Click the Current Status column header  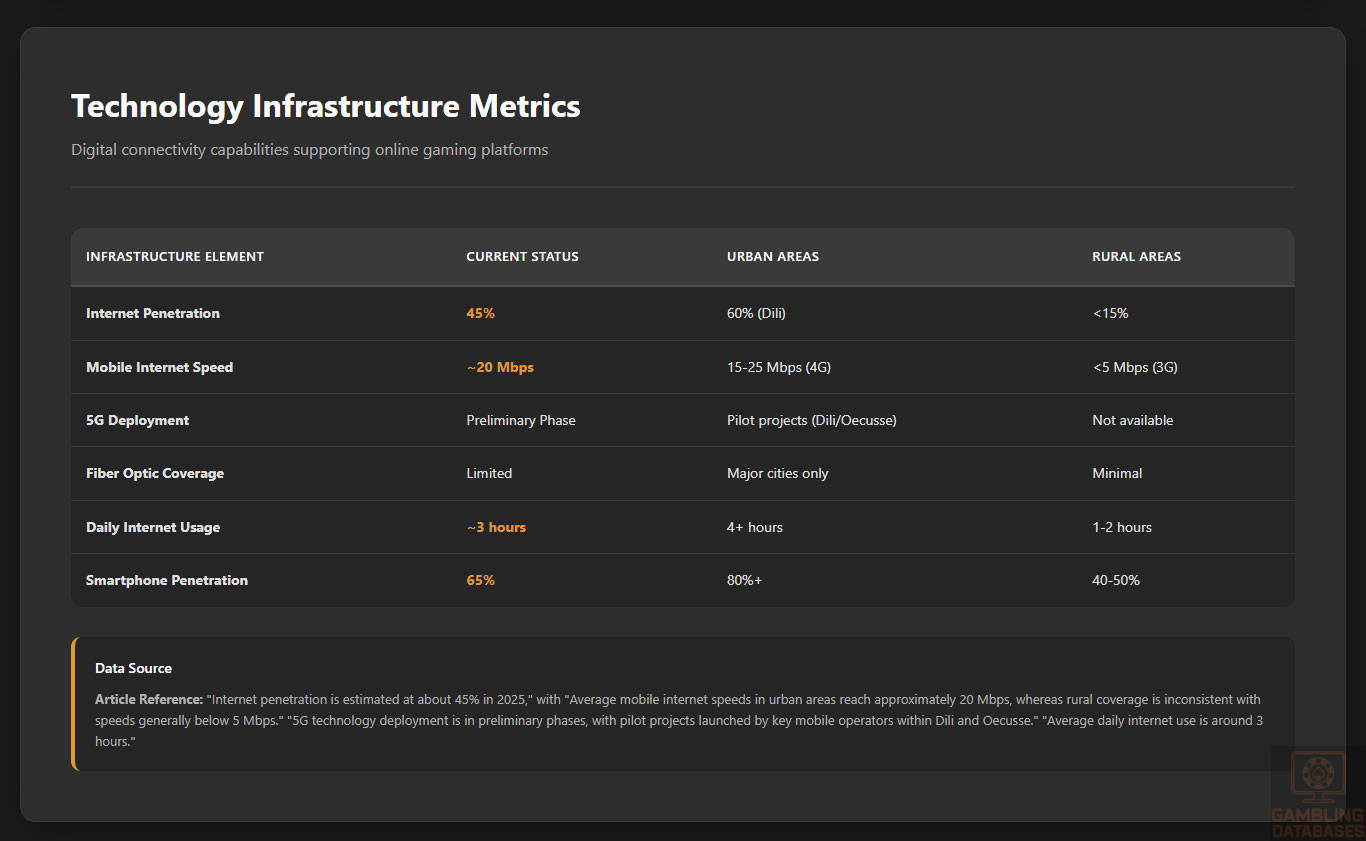point(522,257)
